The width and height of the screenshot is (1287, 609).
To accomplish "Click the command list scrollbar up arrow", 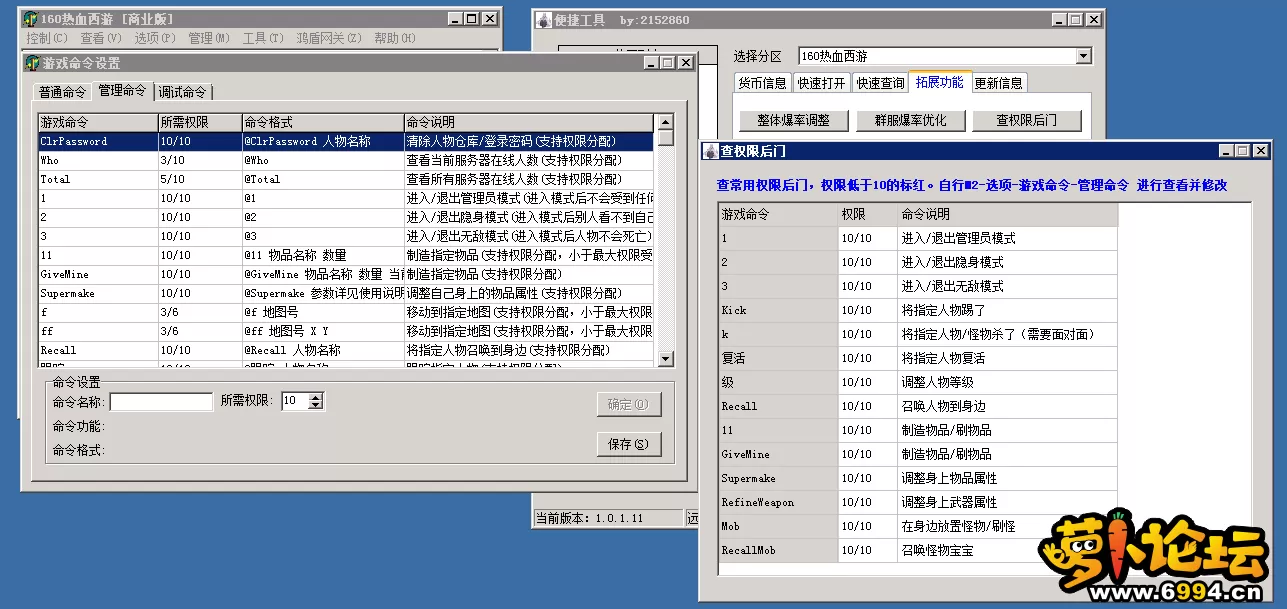I will [665, 123].
